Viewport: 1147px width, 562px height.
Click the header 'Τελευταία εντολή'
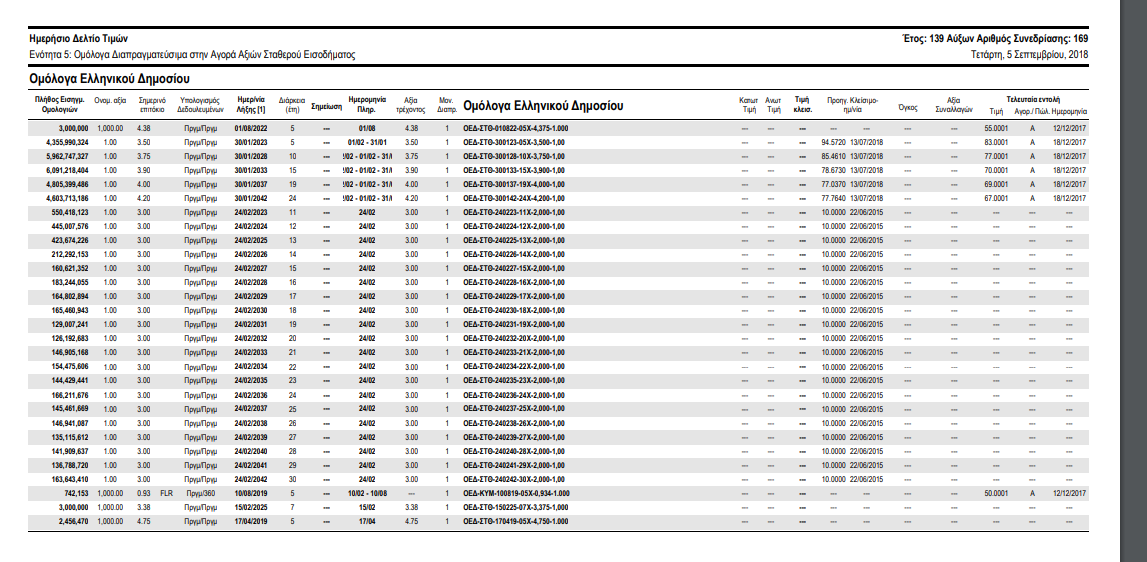1033,99
